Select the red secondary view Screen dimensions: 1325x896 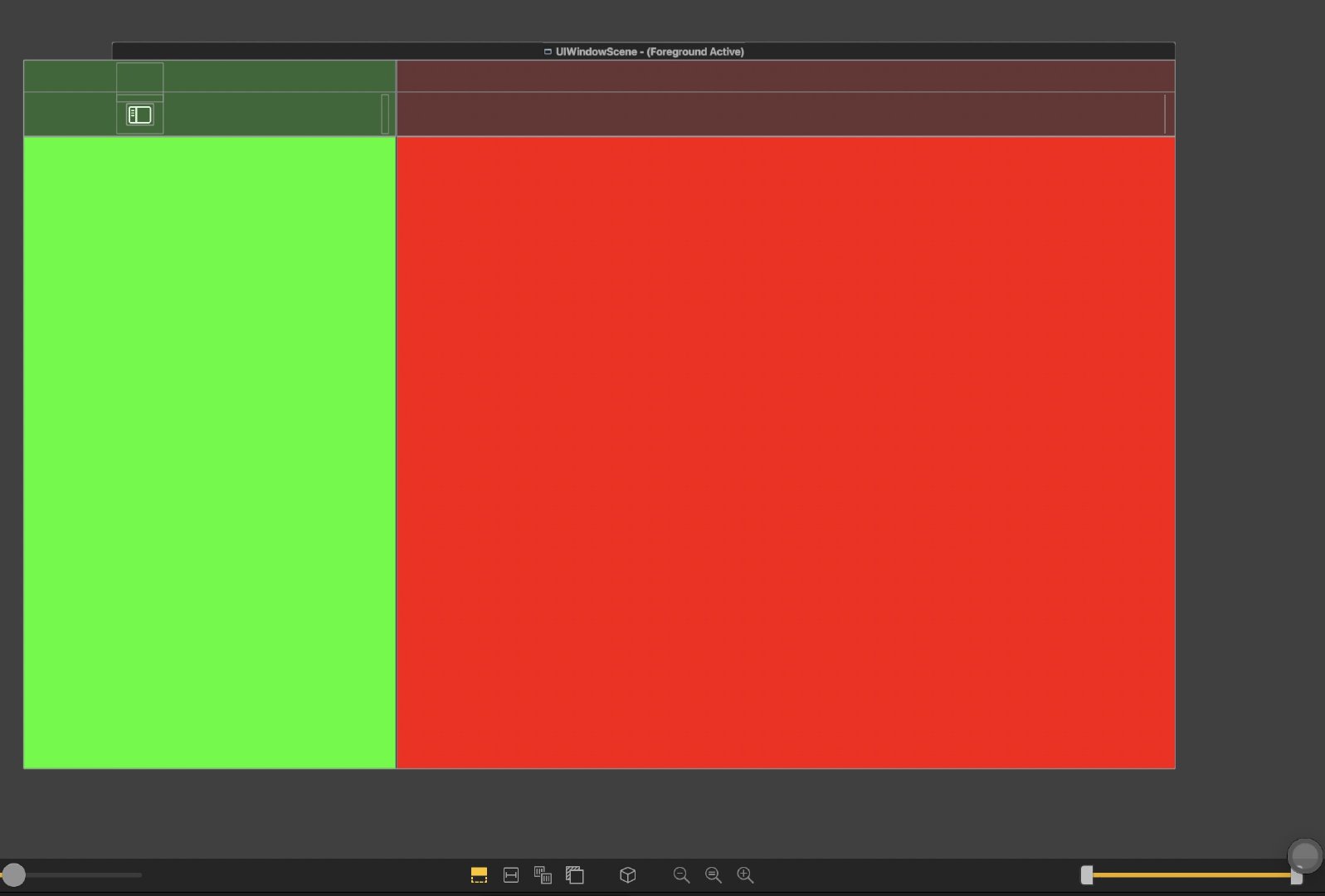[786, 452]
